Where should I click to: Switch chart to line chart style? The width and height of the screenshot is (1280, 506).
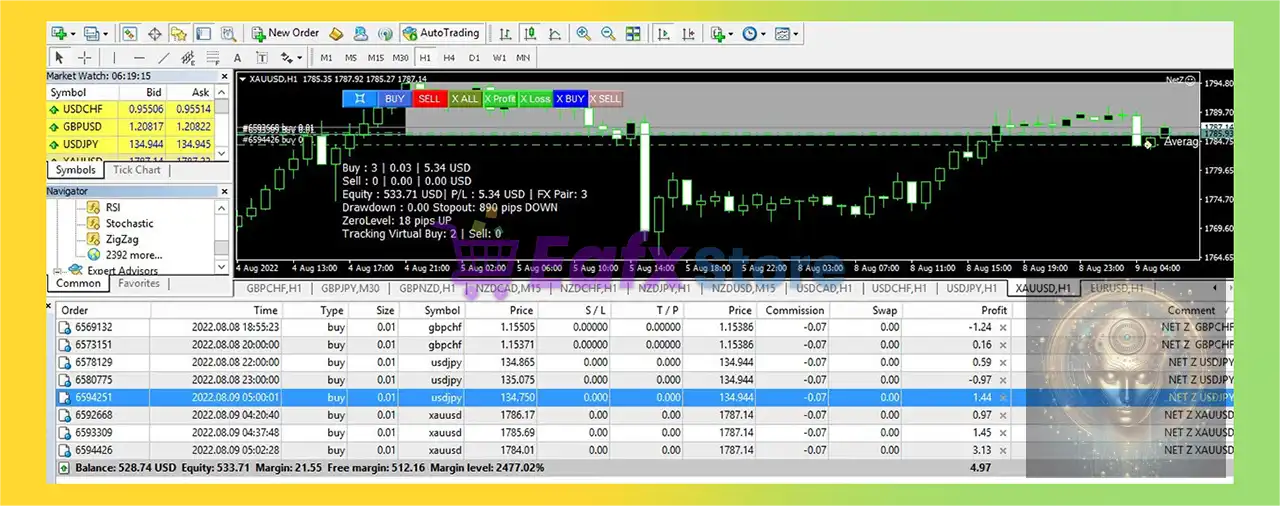click(555, 33)
